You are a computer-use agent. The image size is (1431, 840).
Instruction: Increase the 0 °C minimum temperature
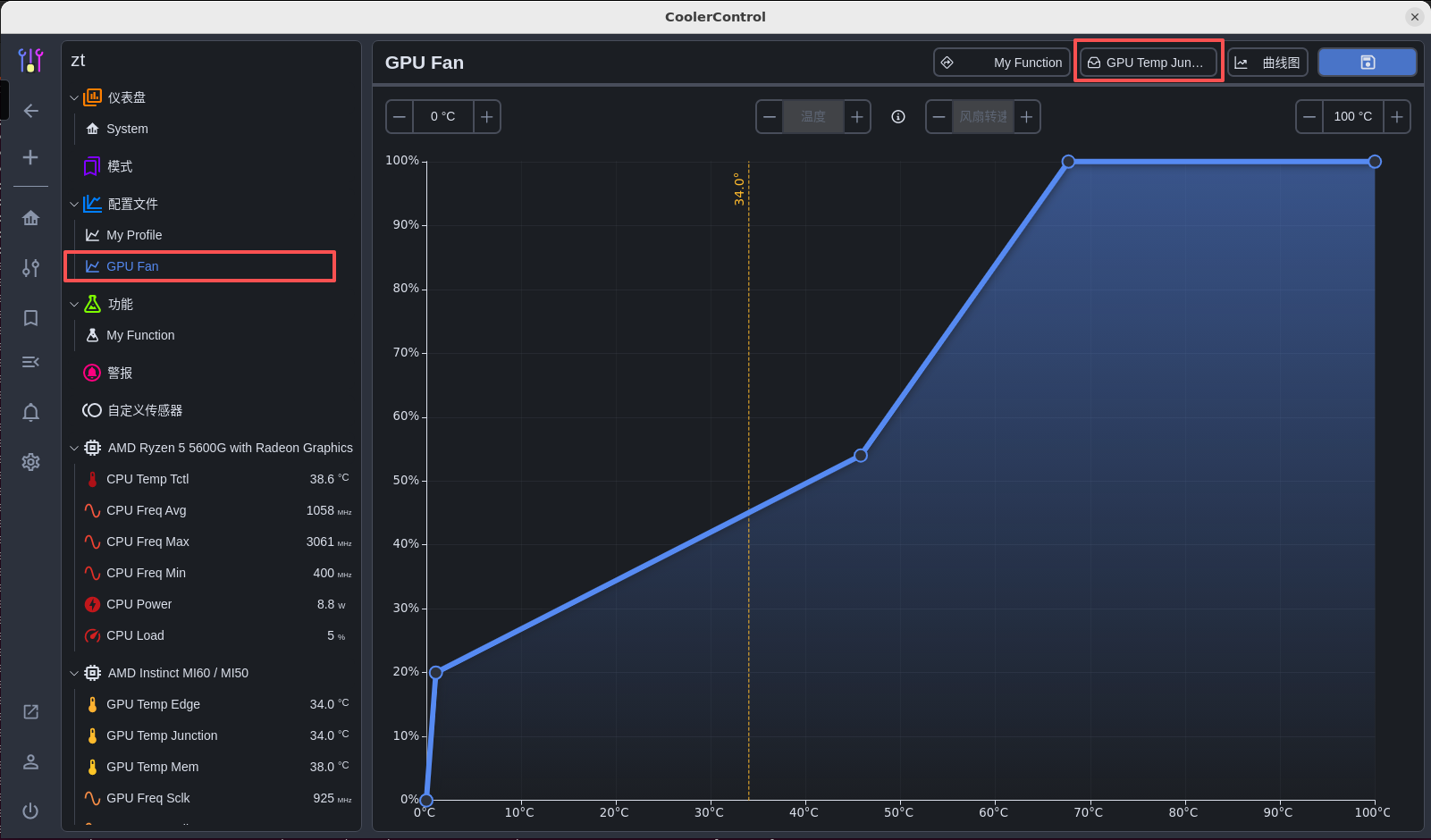point(486,116)
